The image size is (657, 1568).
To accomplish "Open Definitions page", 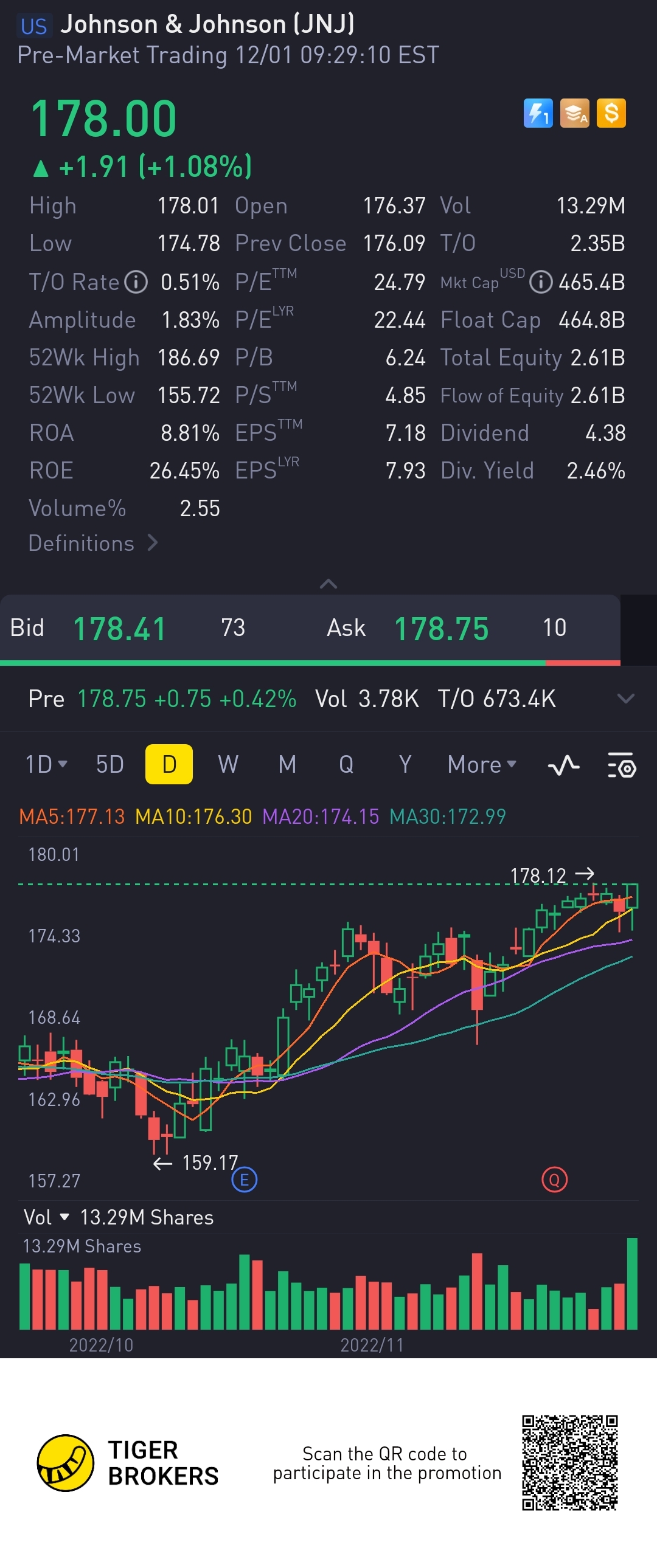I will 93,543.
